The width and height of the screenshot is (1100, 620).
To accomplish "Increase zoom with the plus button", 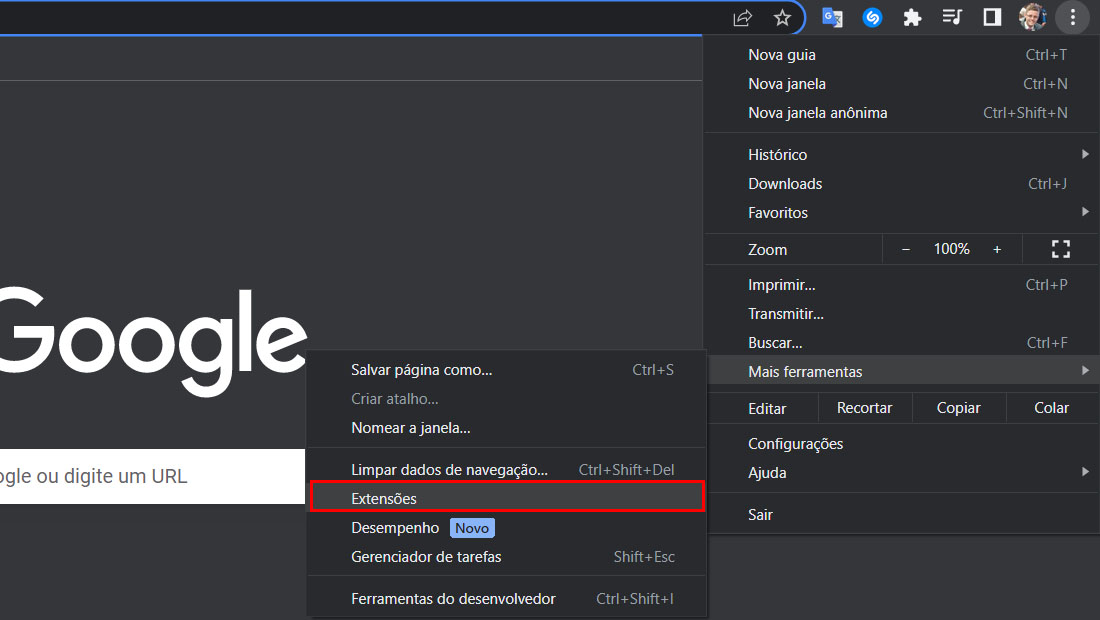I will coord(997,250).
